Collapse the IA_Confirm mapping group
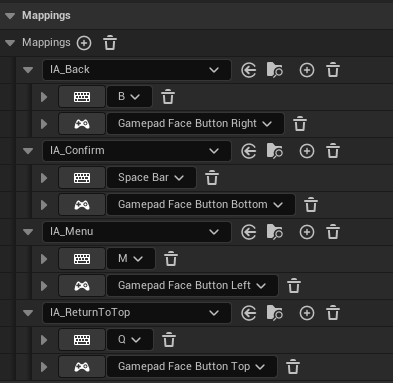393x383 pixels. click(x=28, y=151)
